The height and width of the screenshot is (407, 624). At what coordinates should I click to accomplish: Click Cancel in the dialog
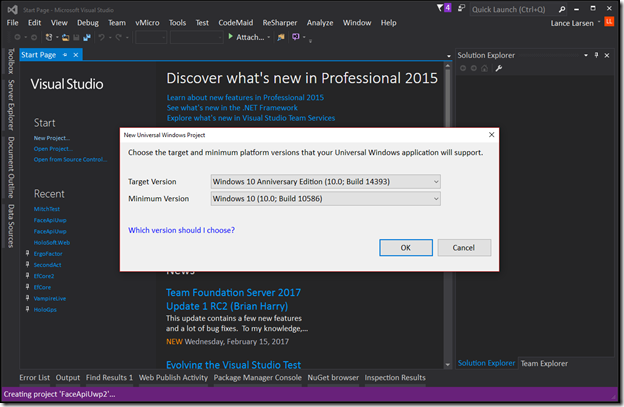pyautogui.click(x=464, y=247)
